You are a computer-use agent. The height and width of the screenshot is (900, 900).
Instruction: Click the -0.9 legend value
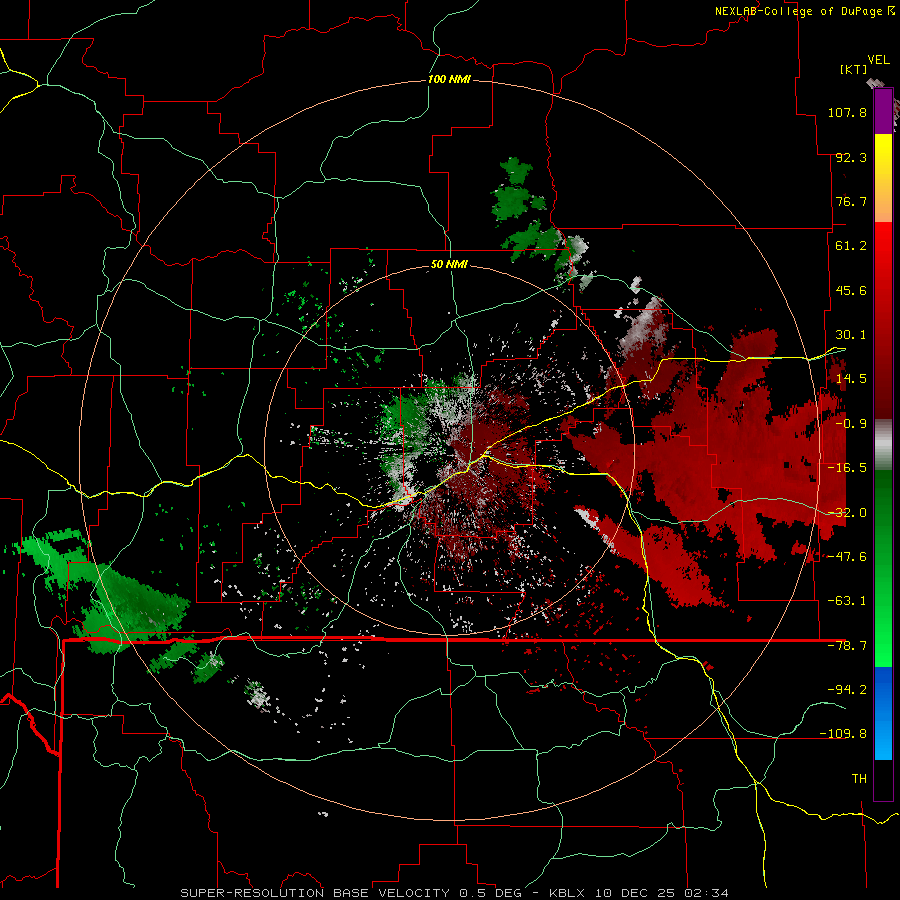click(x=851, y=424)
